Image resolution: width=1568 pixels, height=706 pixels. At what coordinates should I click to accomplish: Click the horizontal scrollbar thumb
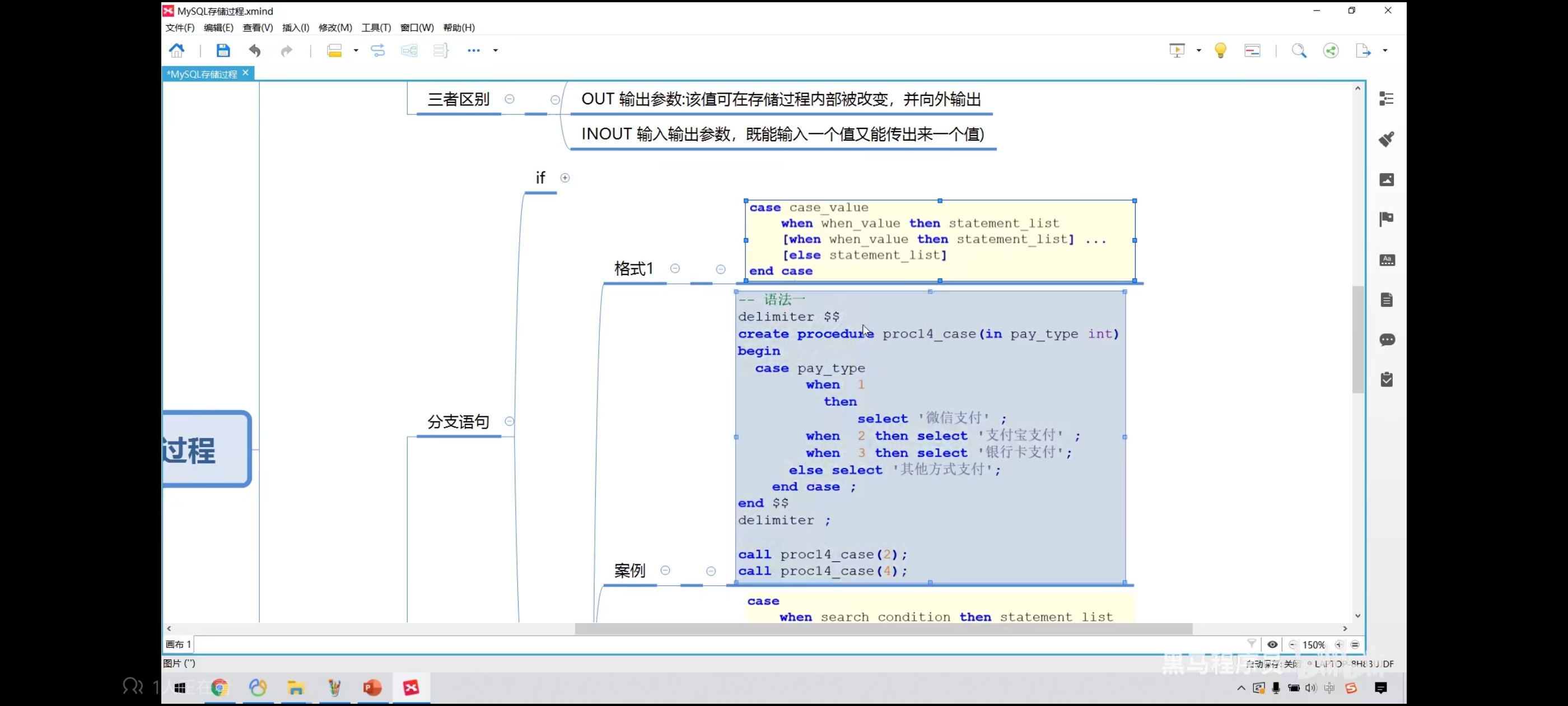click(x=883, y=629)
